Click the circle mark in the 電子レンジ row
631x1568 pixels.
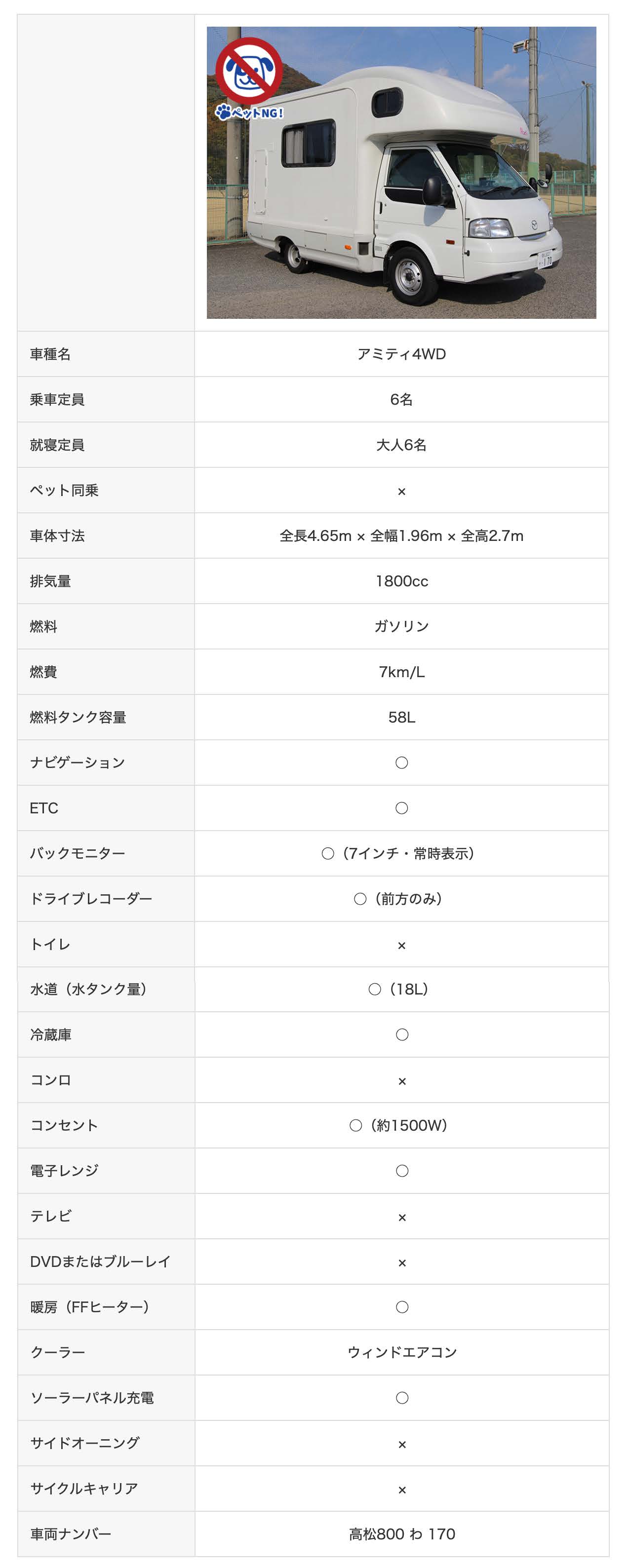pyautogui.click(x=402, y=1171)
